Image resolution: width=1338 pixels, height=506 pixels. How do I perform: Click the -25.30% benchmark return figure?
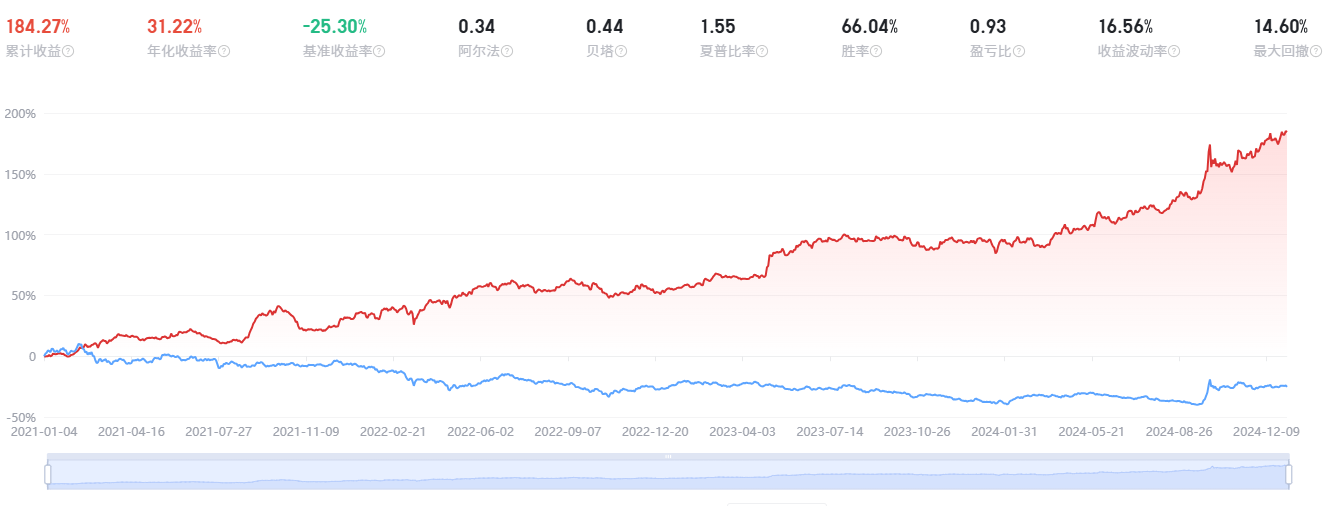(334, 27)
